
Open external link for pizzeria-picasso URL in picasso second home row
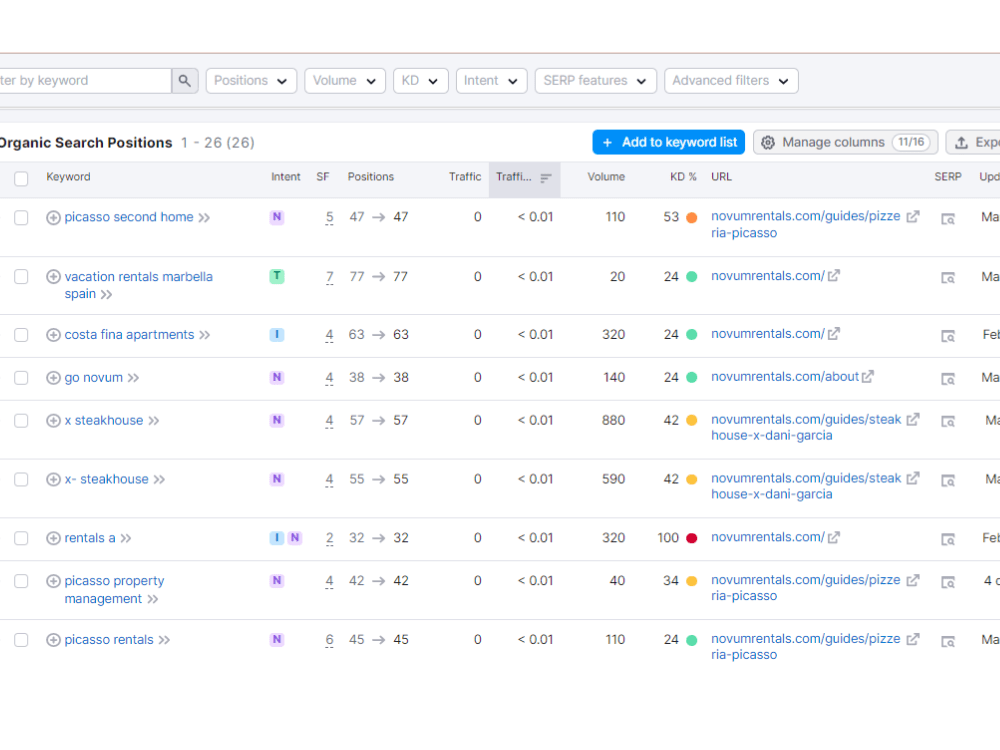coord(913,217)
